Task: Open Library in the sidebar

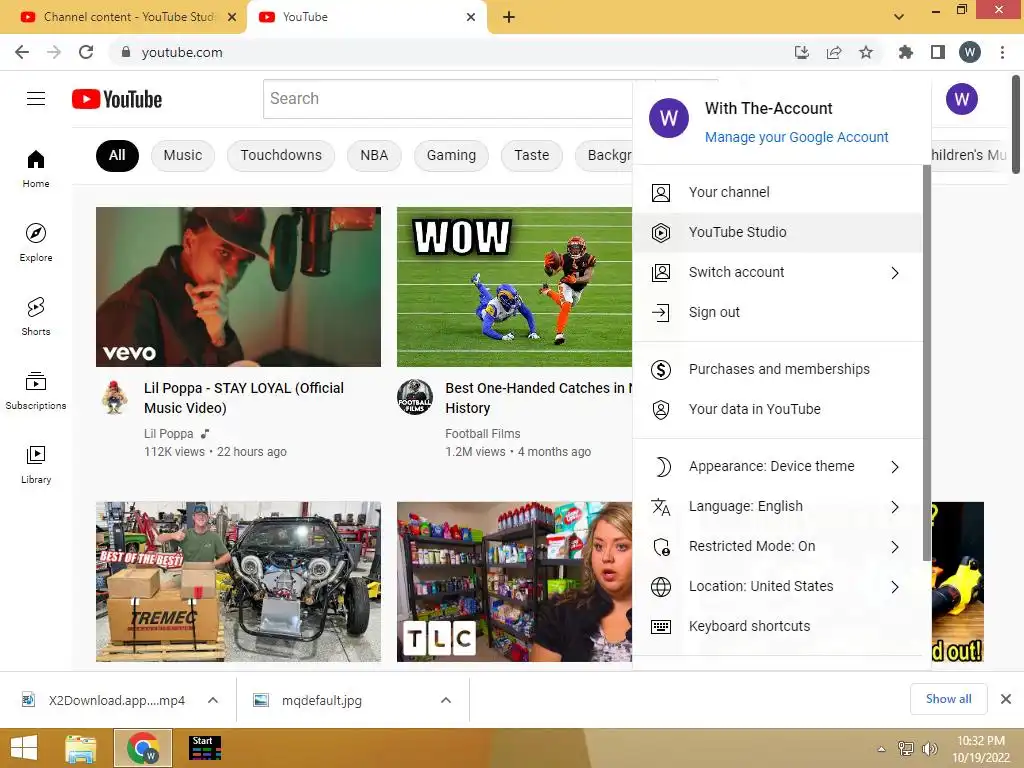Action: pyautogui.click(x=36, y=464)
